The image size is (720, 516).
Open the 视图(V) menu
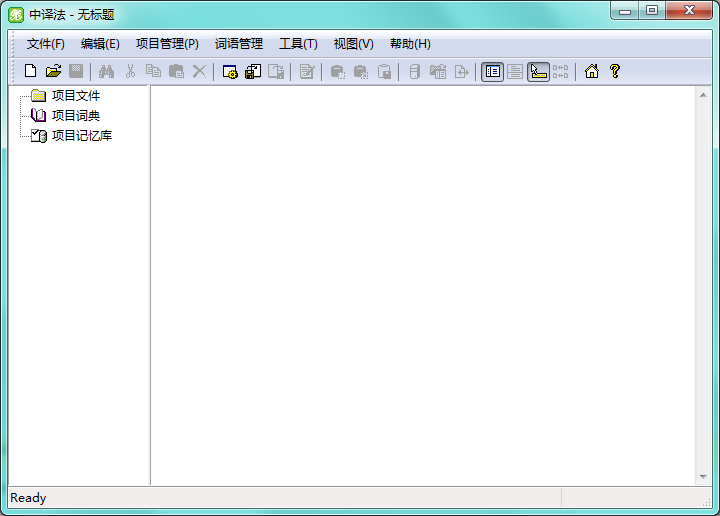click(354, 44)
